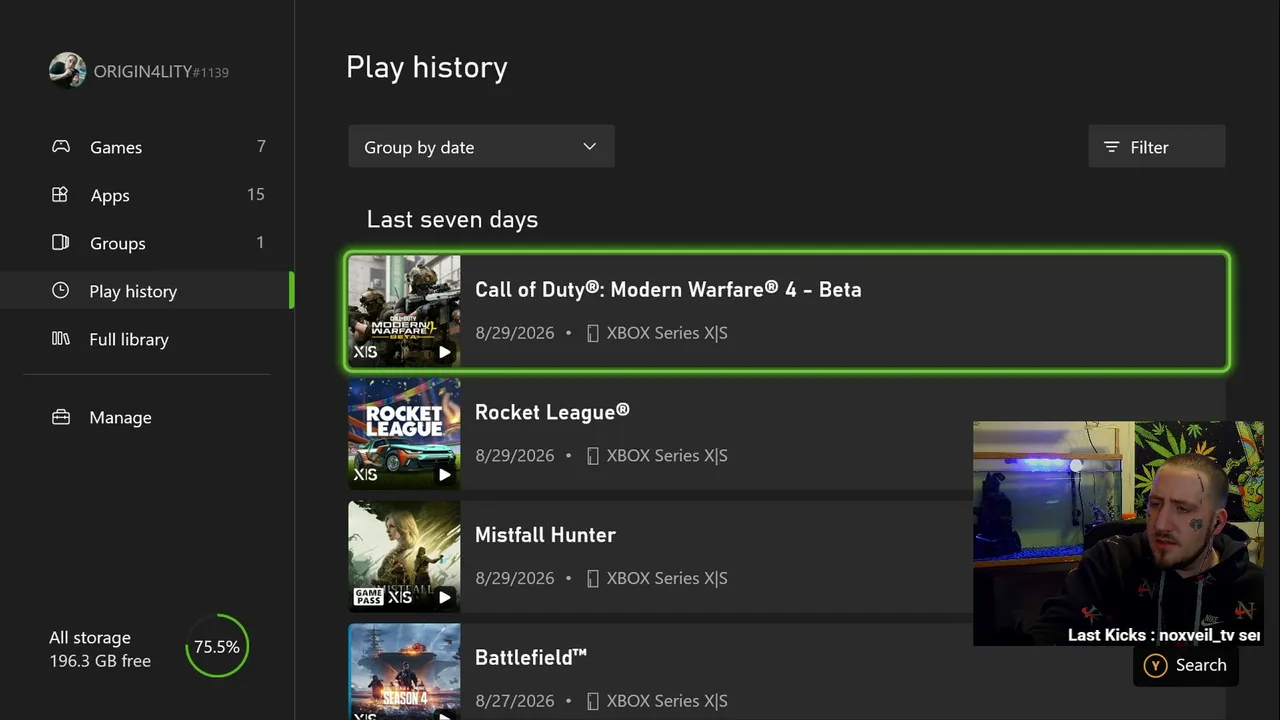Click the Rocket League cover thumbnail

click(x=404, y=434)
